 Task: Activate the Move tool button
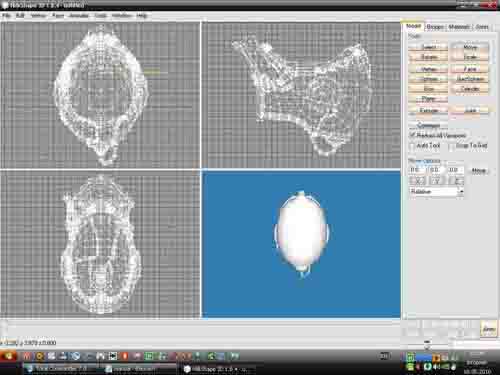[x=470, y=47]
